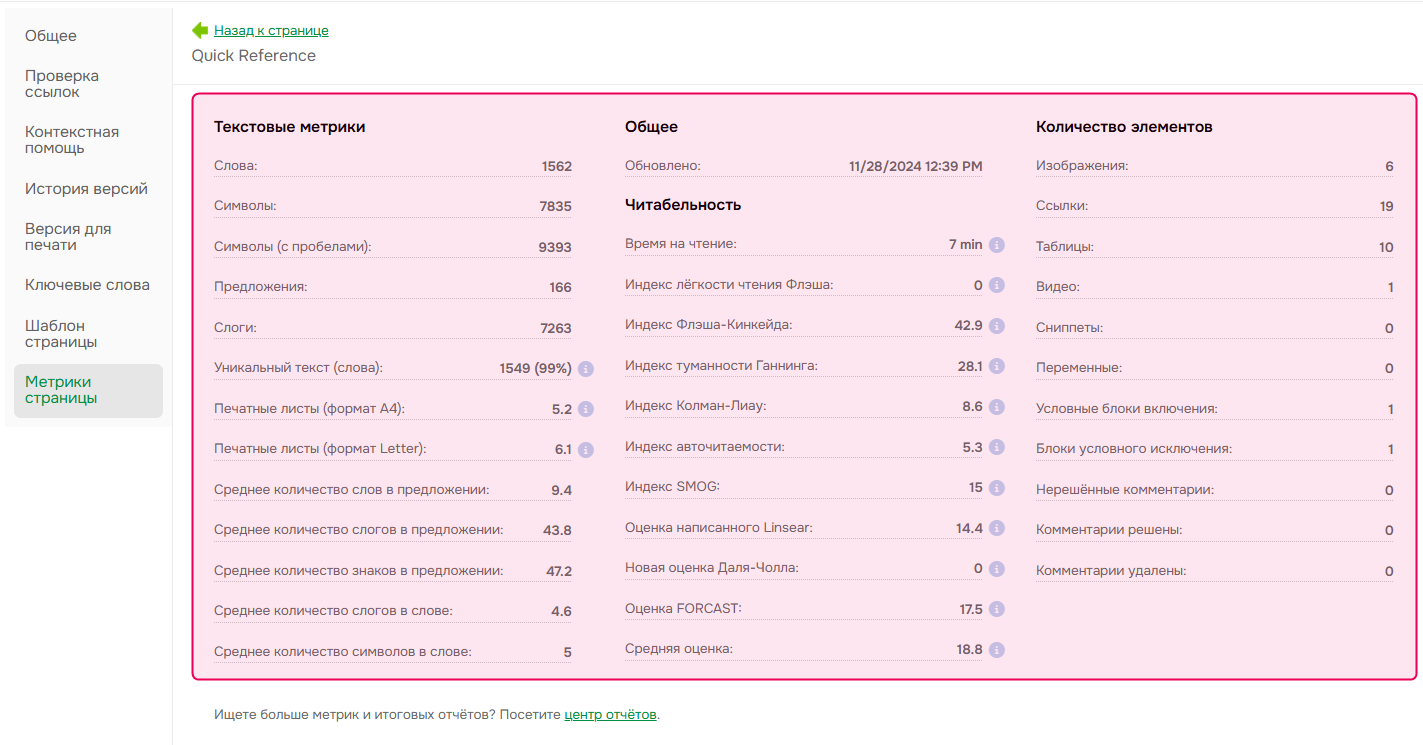Open История версий sidebar item
This screenshot has width=1423, height=745.
pos(86,189)
